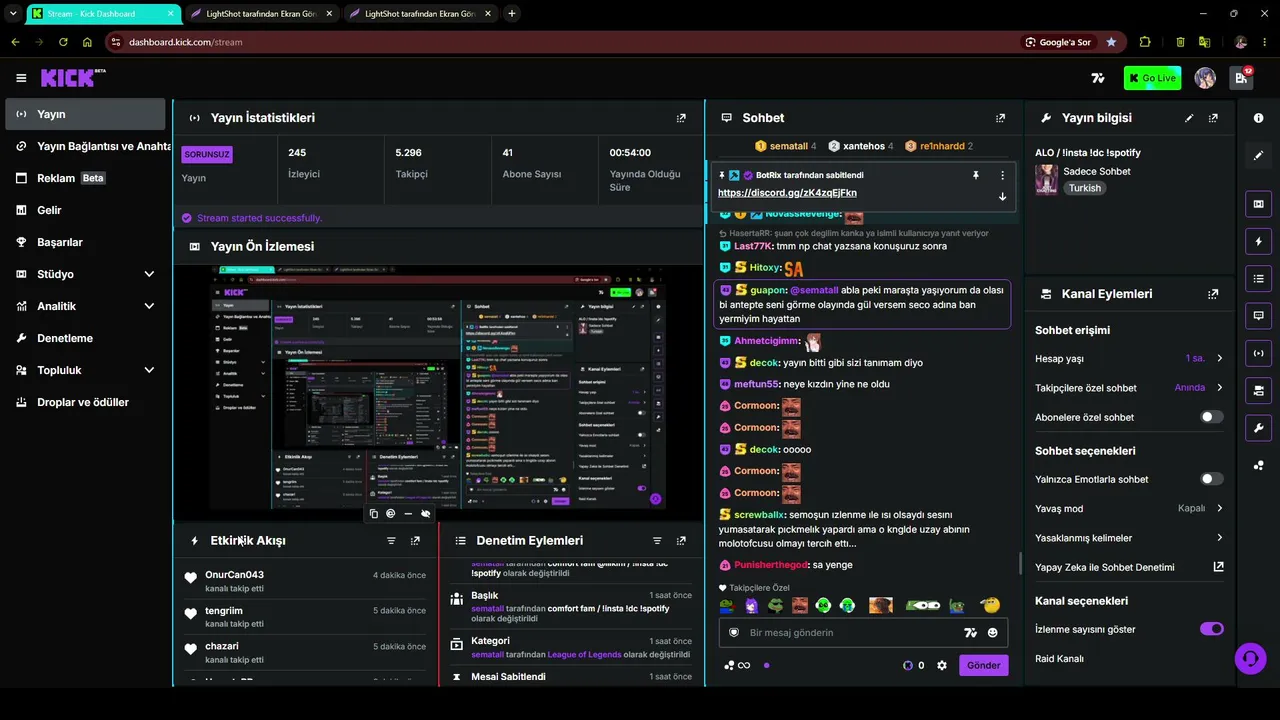Open Gelir in the sidebar
This screenshot has width=1280, height=720.
tap(86, 210)
